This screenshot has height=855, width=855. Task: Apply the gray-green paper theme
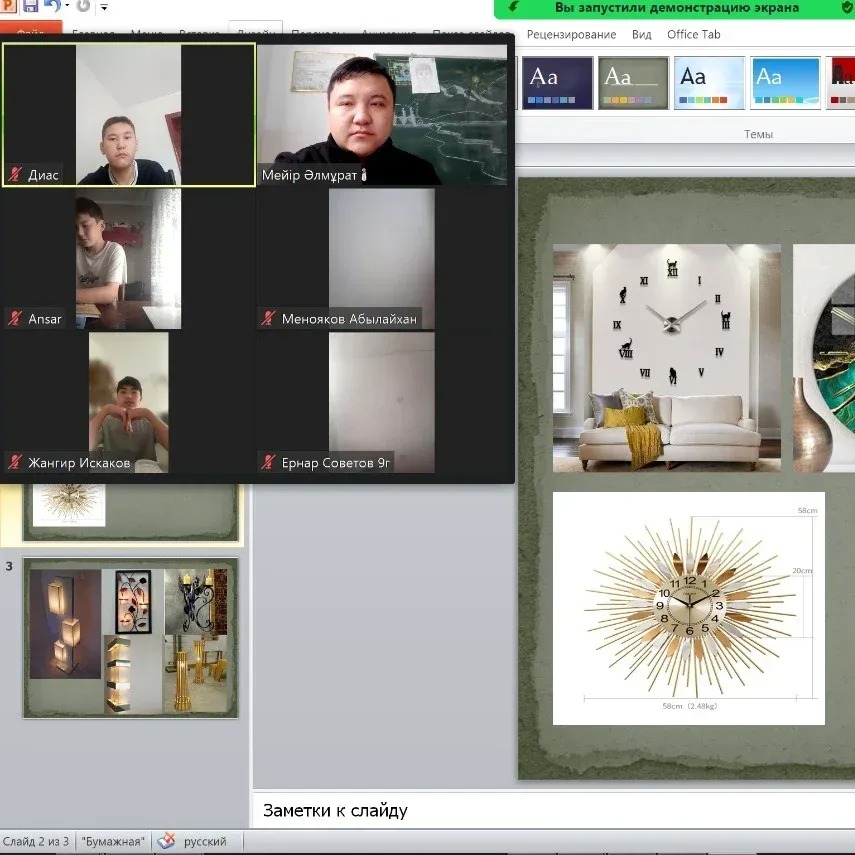(x=633, y=83)
